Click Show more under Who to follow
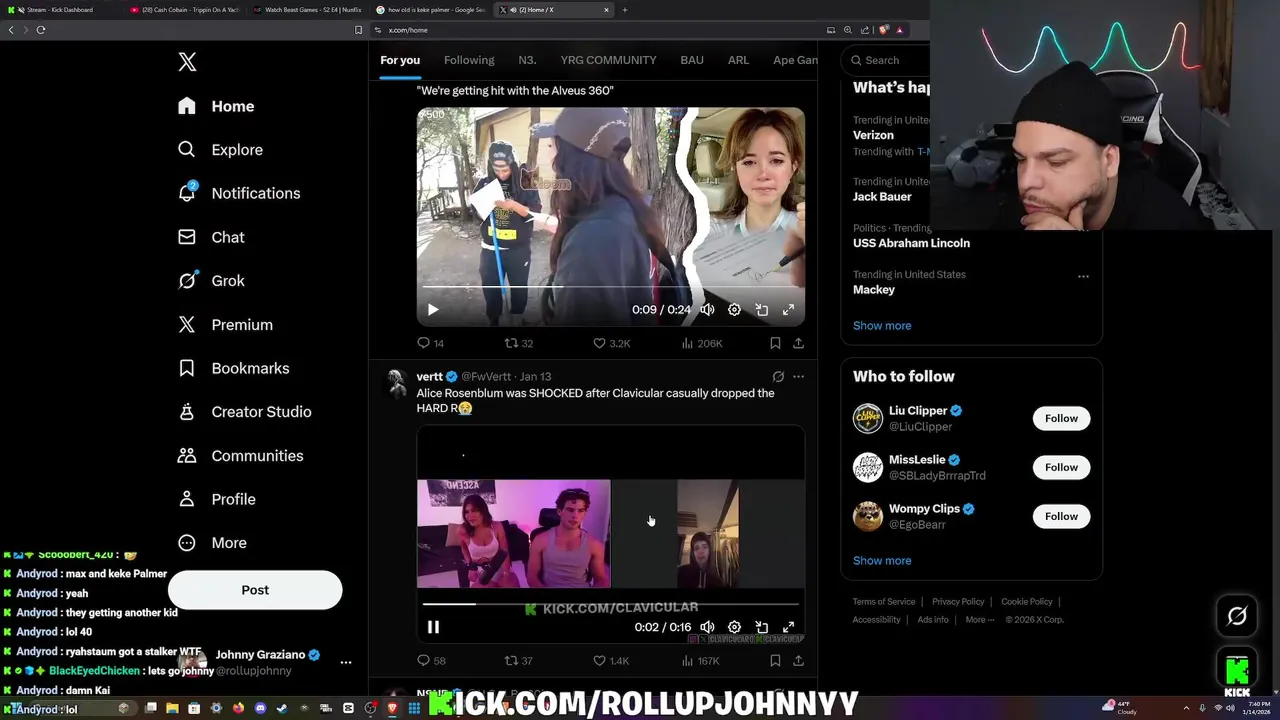 (x=882, y=560)
